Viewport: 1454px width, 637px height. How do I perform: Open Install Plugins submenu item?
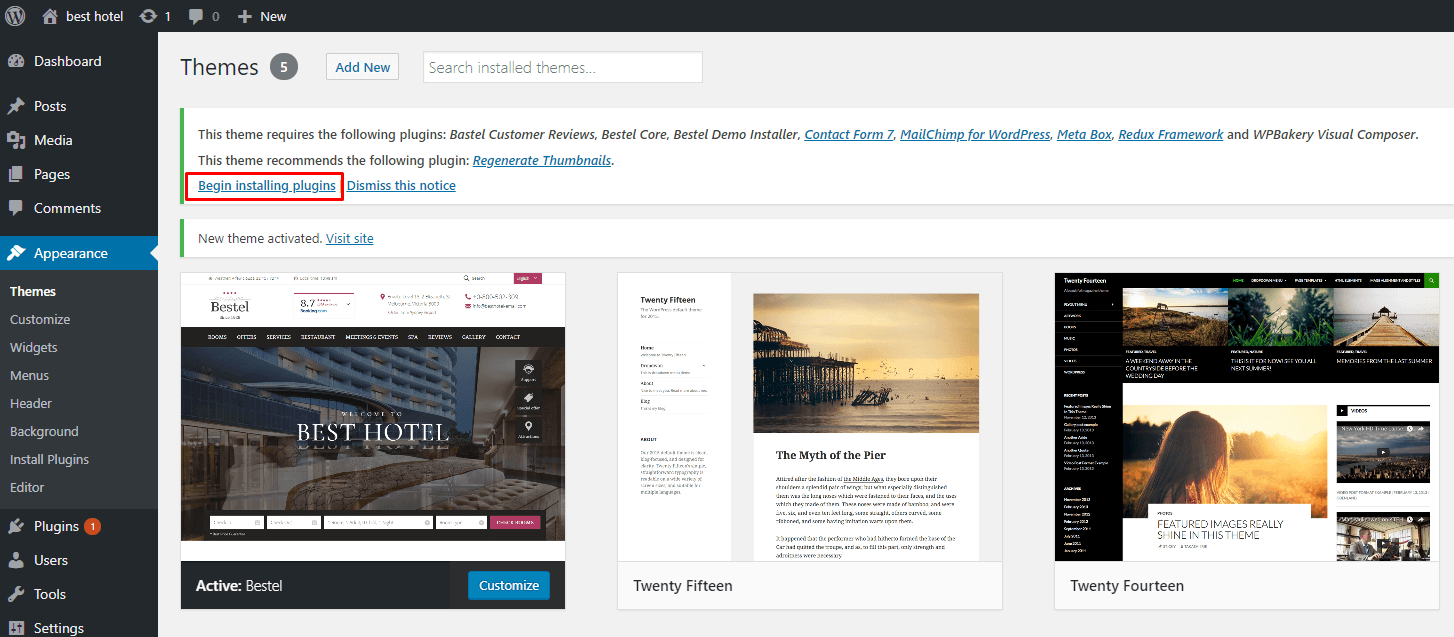click(49, 459)
